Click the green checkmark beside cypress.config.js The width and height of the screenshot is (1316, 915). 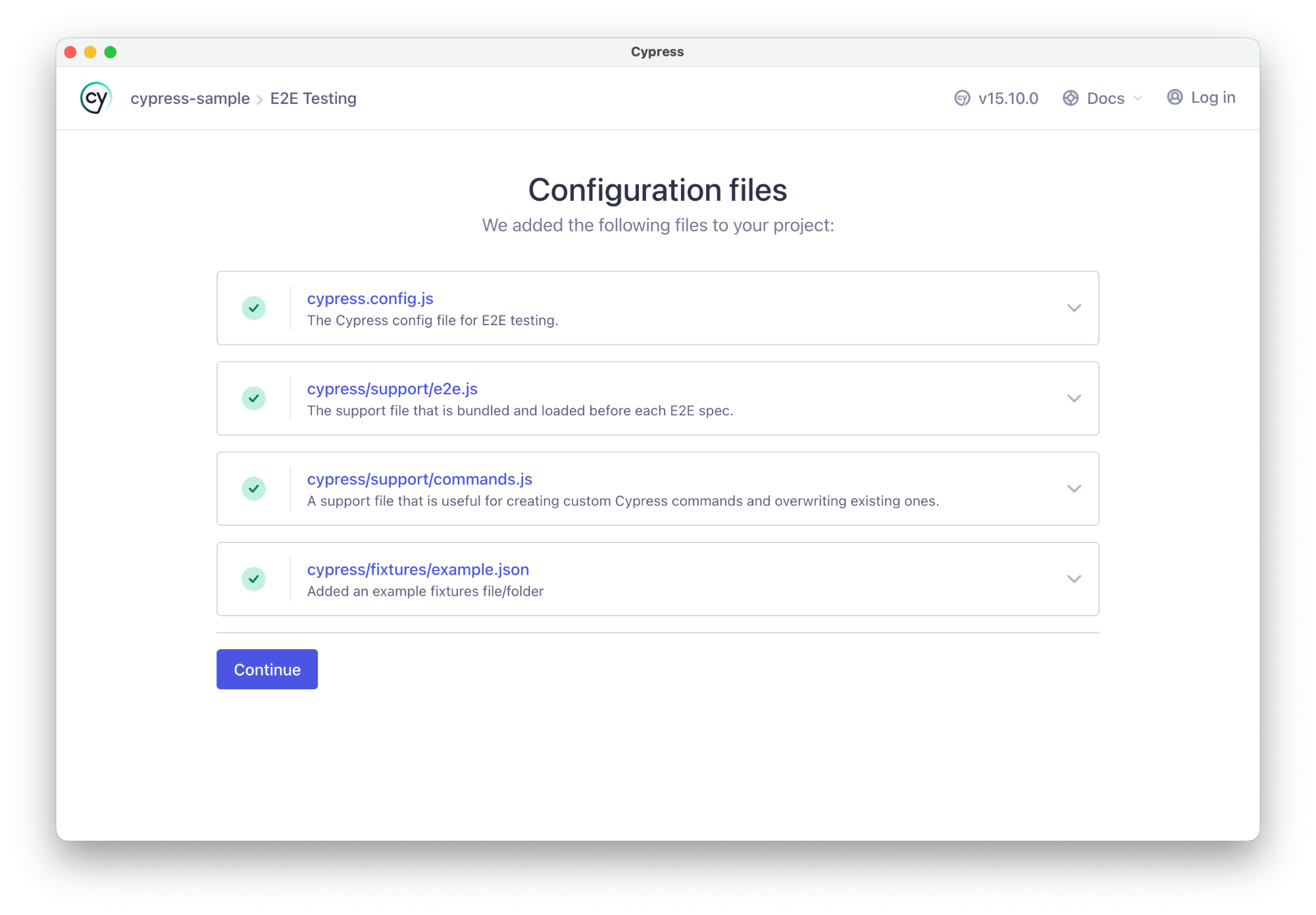[253, 308]
